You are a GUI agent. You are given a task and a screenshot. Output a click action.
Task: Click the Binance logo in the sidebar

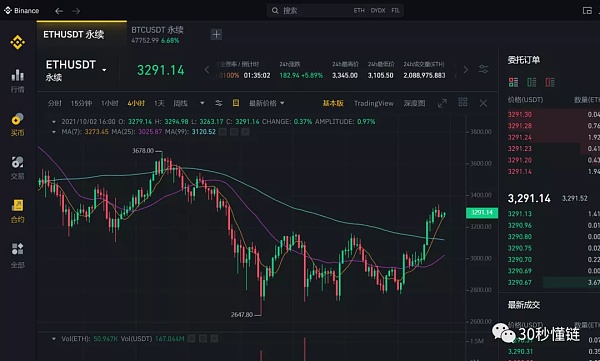click(x=18, y=42)
